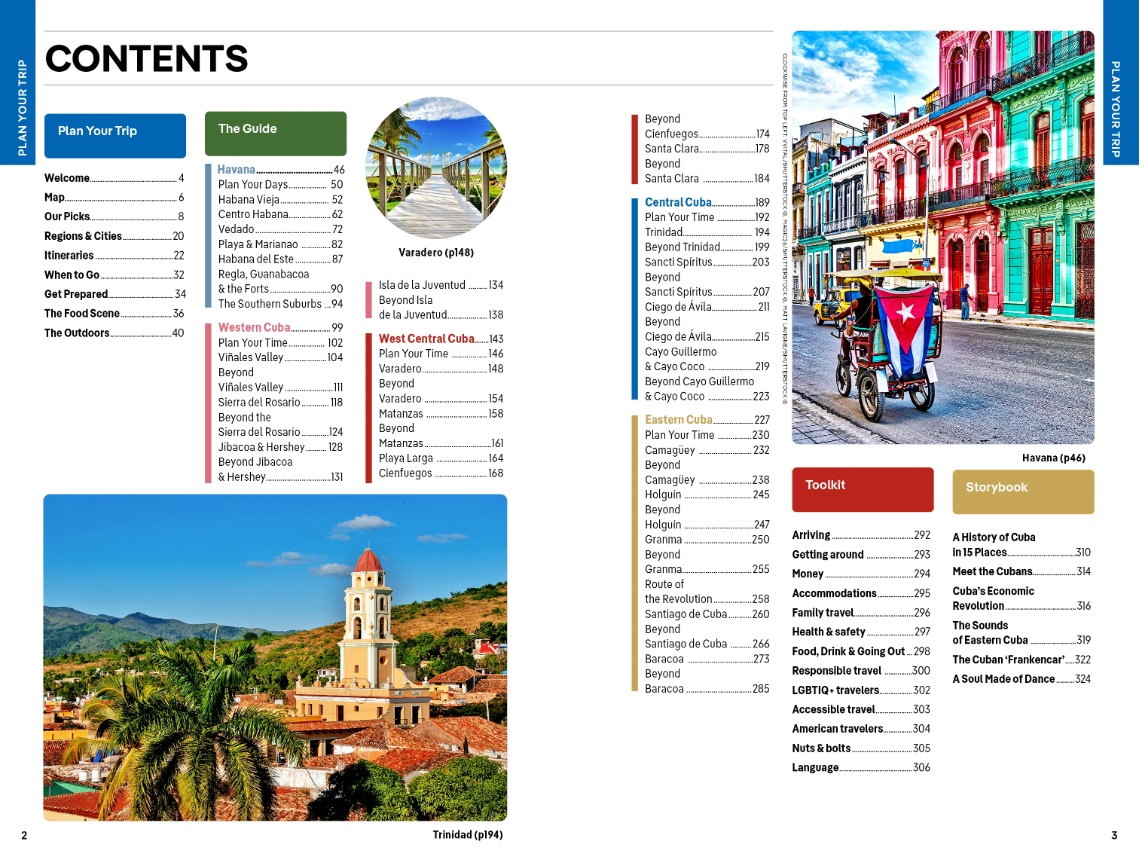The image size is (1144, 859).
Task: Click the gold Storybook section box
Action: coord(1022,491)
